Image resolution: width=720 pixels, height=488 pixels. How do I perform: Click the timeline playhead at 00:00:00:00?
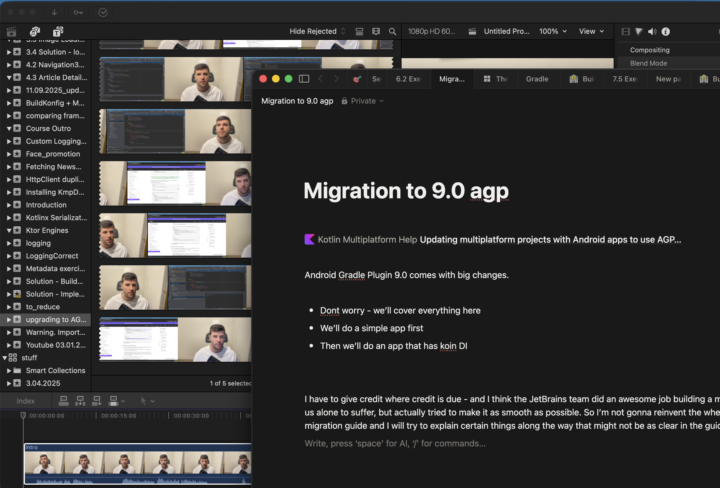pyautogui.click(x=23, y=415)
